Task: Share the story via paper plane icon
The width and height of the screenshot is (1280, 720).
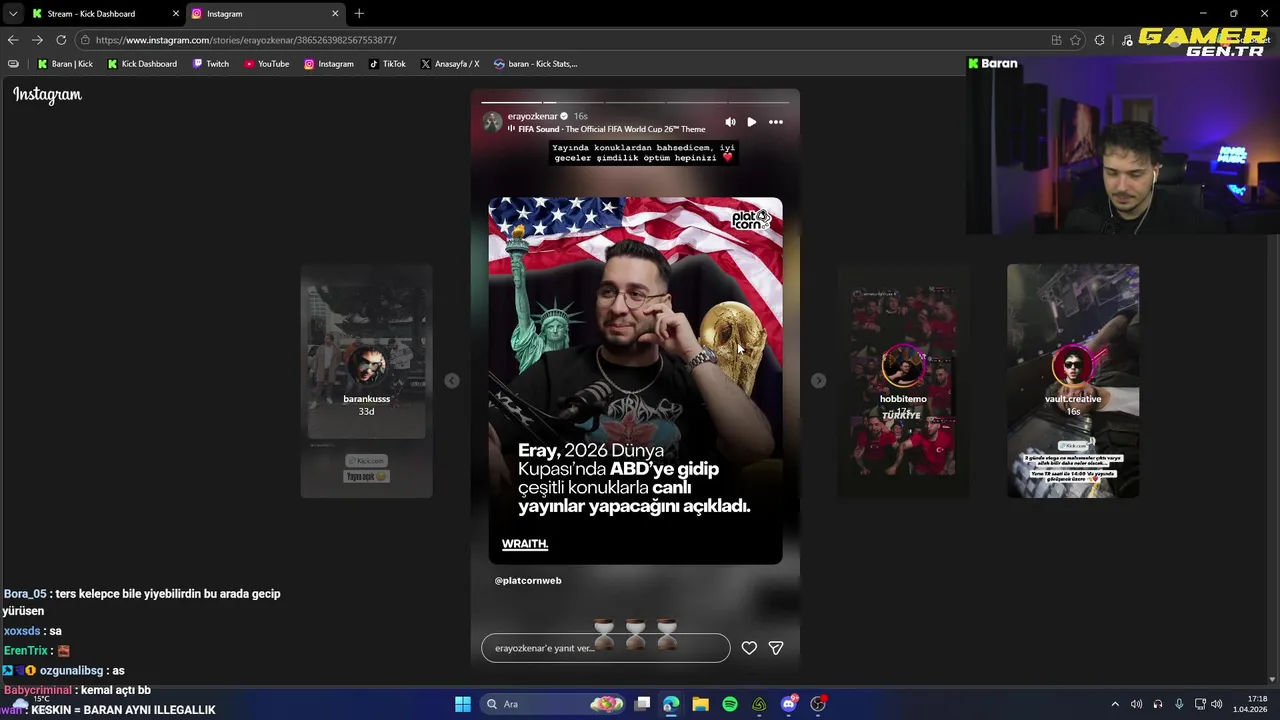Action: pos(776,648)
